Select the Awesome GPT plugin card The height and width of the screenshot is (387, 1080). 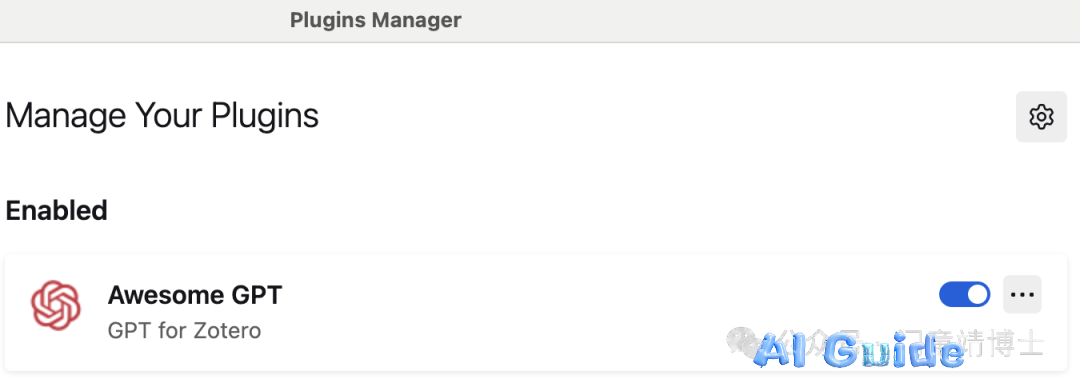click(x=536, y=312)
